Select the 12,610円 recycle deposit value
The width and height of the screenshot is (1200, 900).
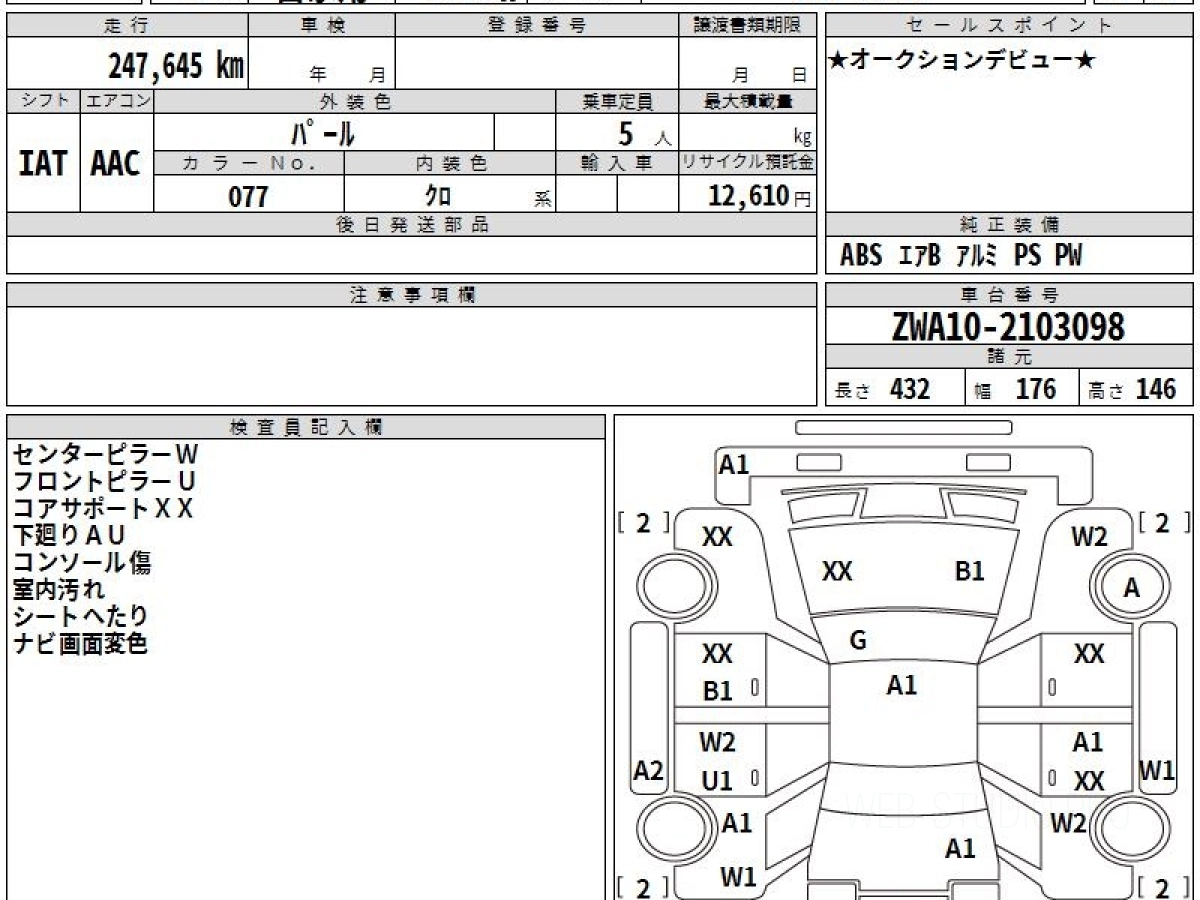[759, 196]
